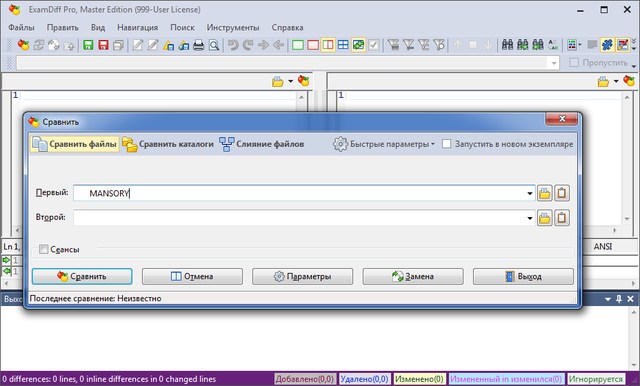Toggle the two-pane vertical split view icon
The height and width of the screenshot is (386, 640).
[x=328, y=44]
